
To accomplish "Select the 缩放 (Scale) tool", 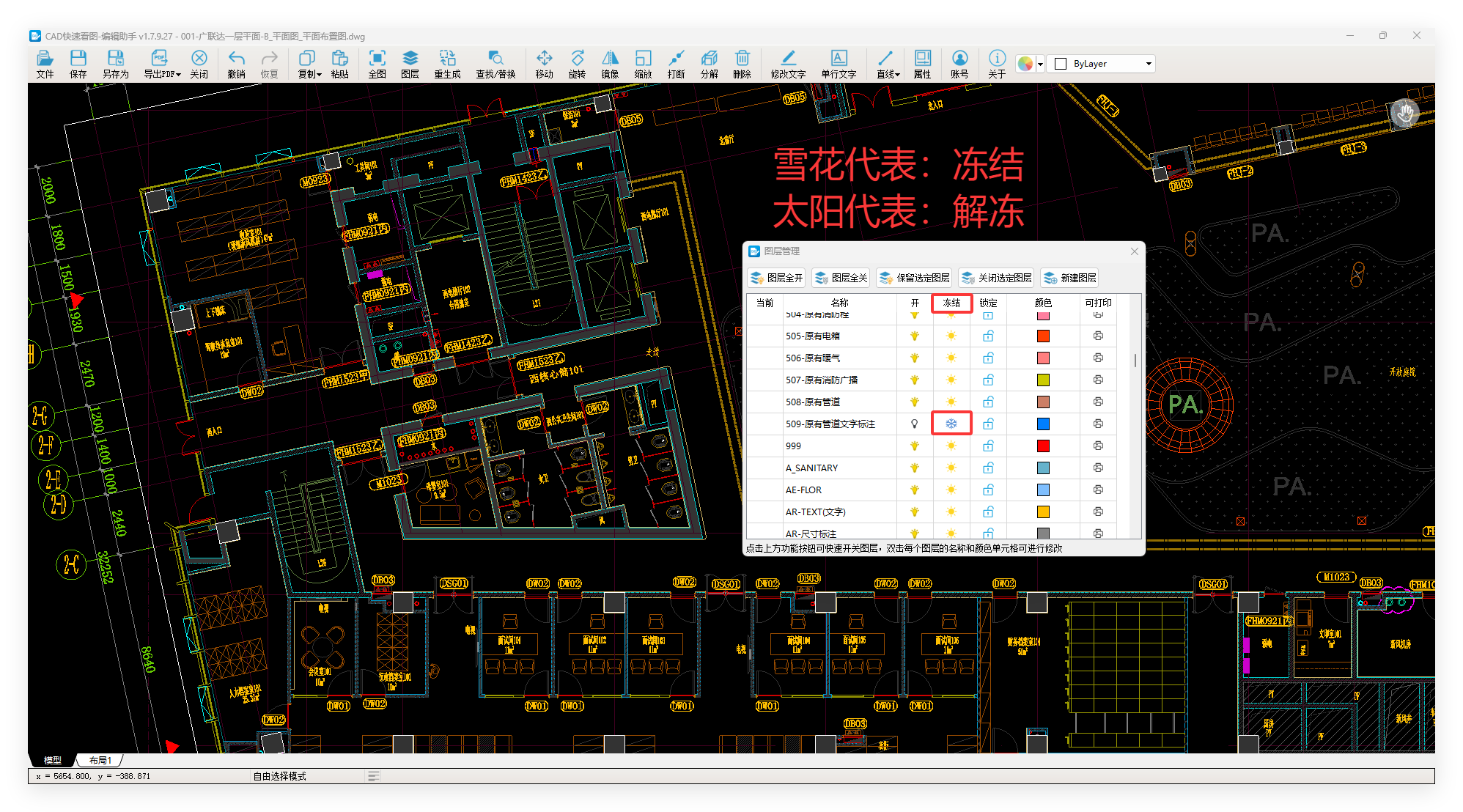I will click(x=643, y=64).
